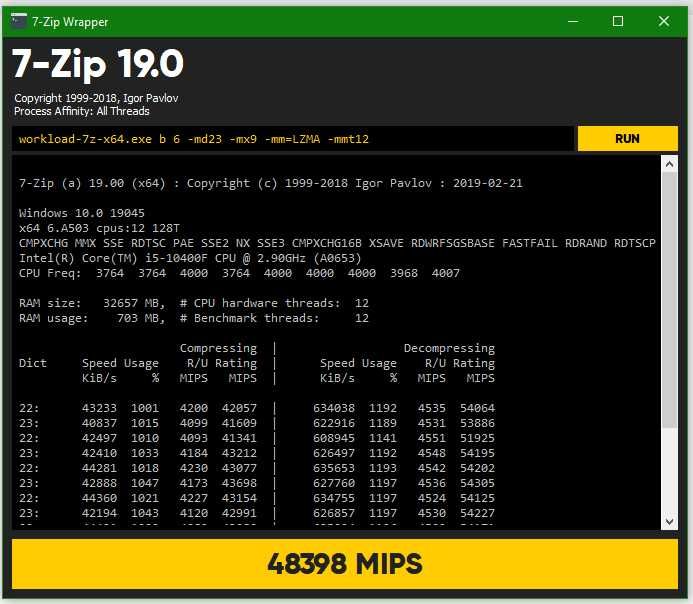693x604 pixels.
Task: Click the CPU frequency value 4007
Action: tap(446, 273)
